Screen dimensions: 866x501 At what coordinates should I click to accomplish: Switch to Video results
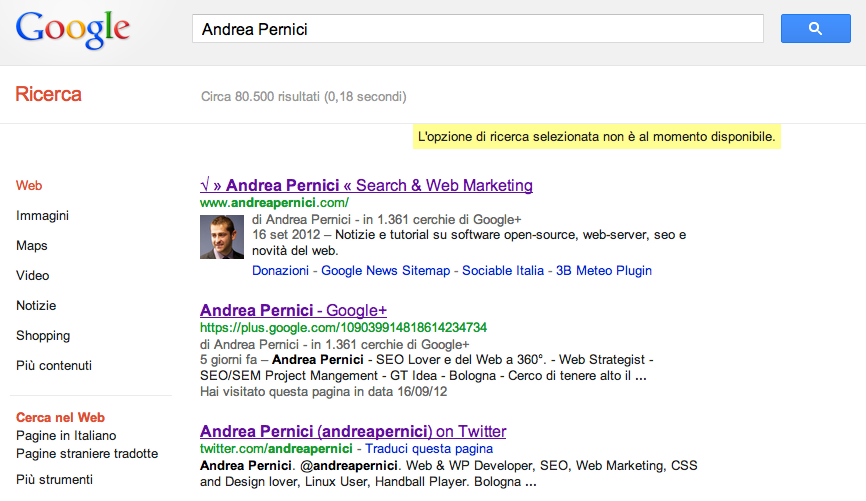pyautogui.click(x=33, y=276)
